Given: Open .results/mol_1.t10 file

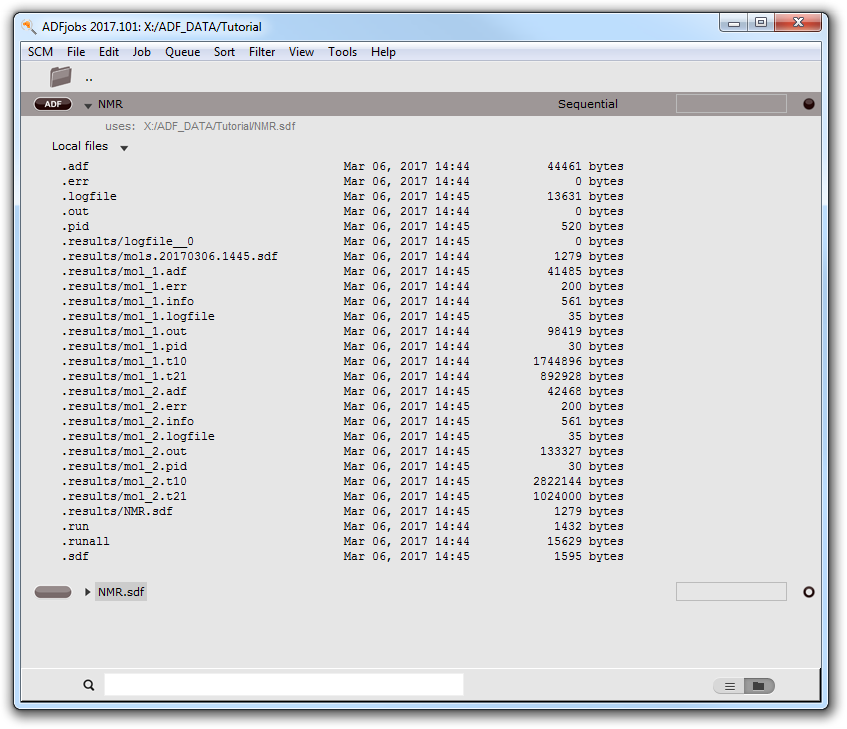Looking at the screenshot, I should 124,361.
